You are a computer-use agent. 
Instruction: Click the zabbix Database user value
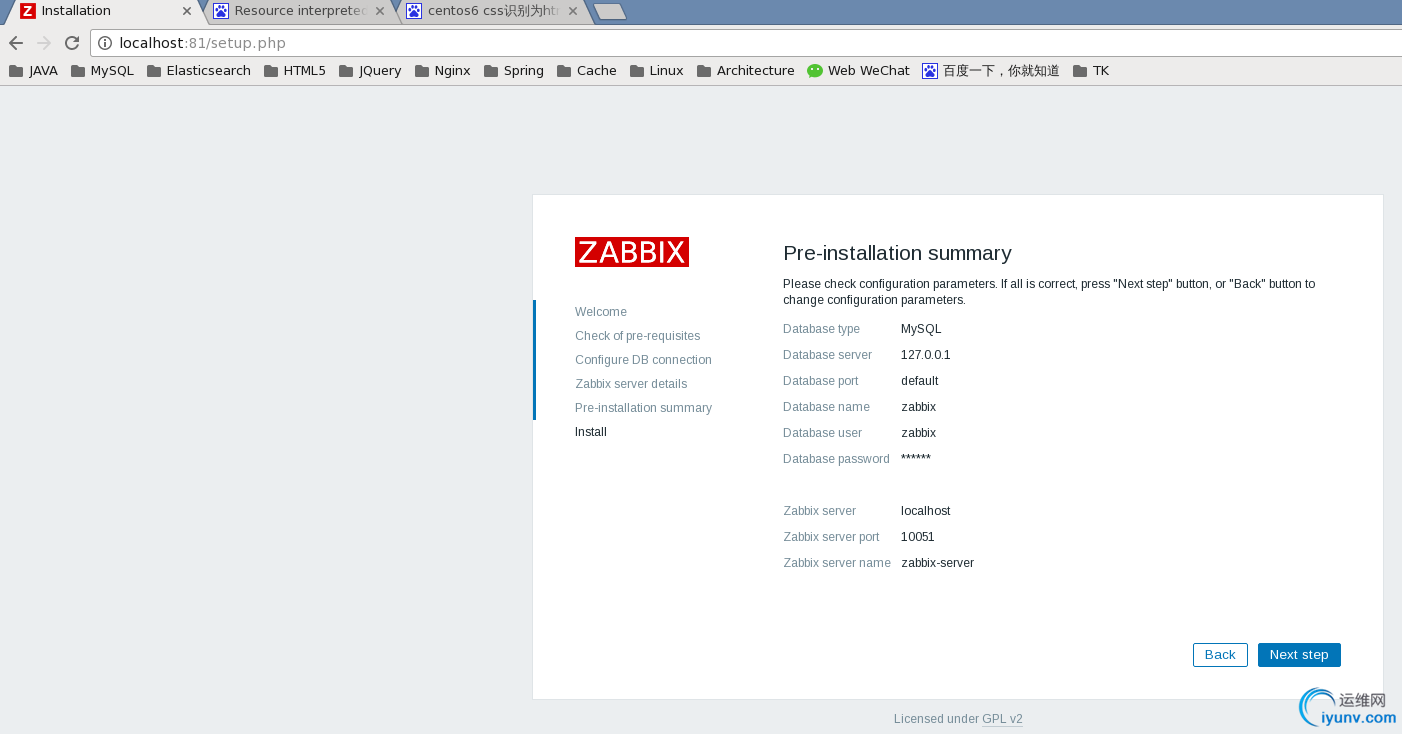click(919, 433)
